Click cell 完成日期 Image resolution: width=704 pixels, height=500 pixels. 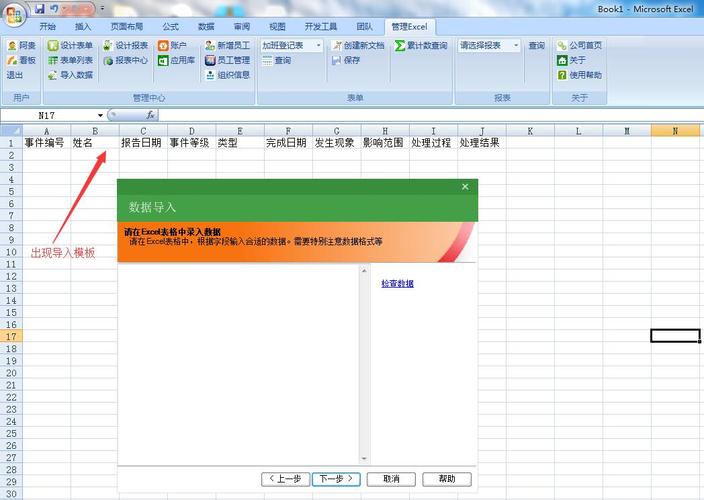pyautogui.click(x=288, y=143)
